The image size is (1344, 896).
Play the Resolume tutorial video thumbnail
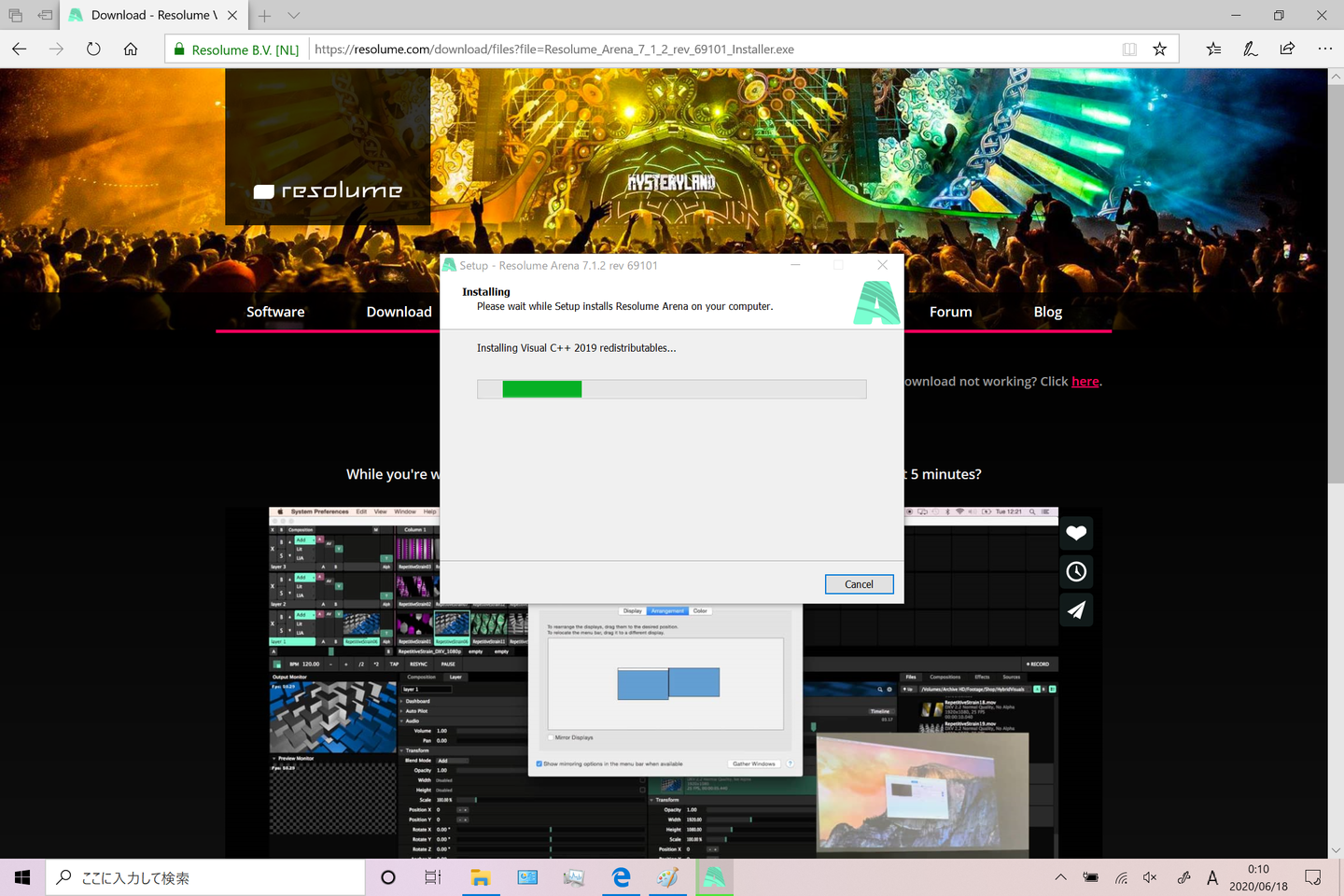[664, 682]
